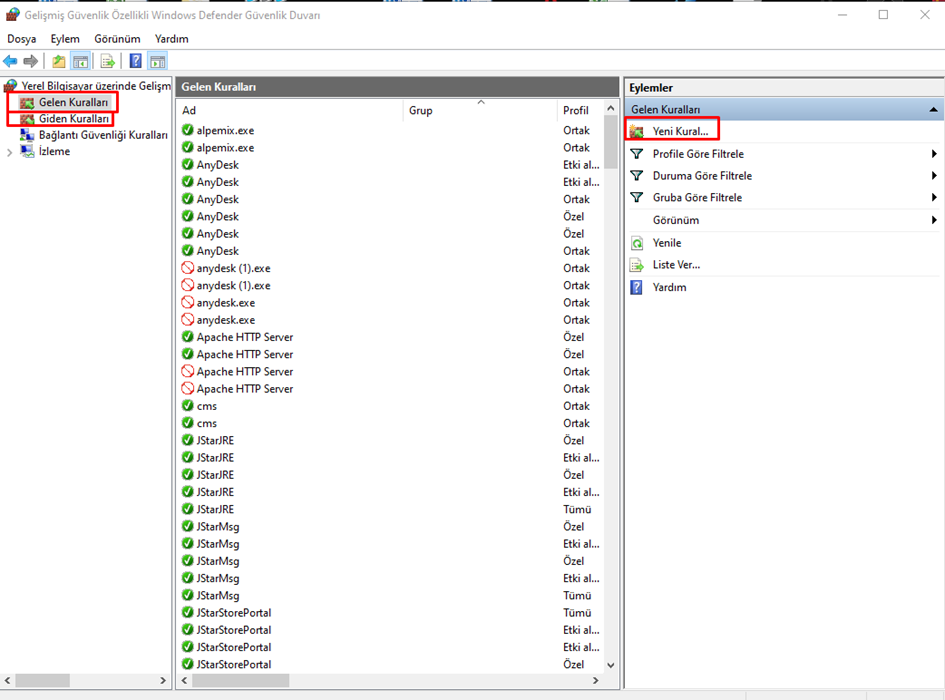Click the Yeni Kural icon in Eylemler

coord(636,131)
